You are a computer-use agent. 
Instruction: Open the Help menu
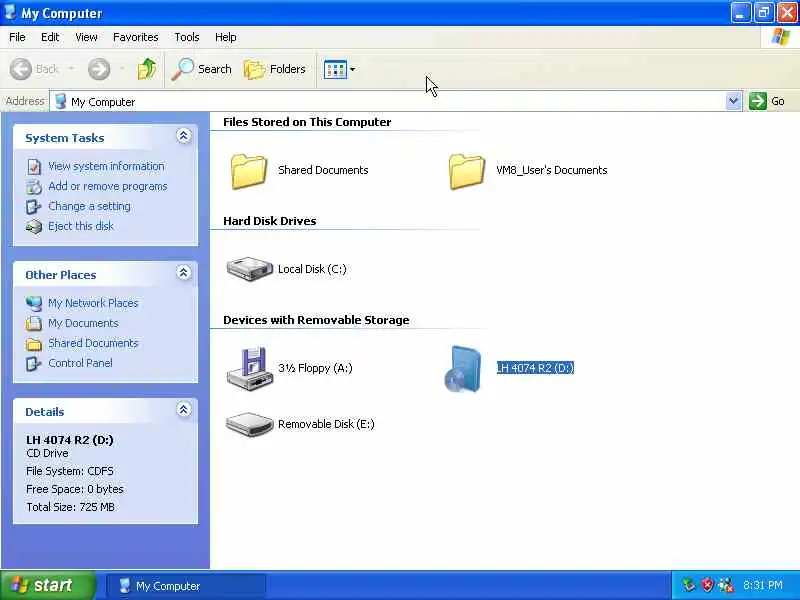226,37
